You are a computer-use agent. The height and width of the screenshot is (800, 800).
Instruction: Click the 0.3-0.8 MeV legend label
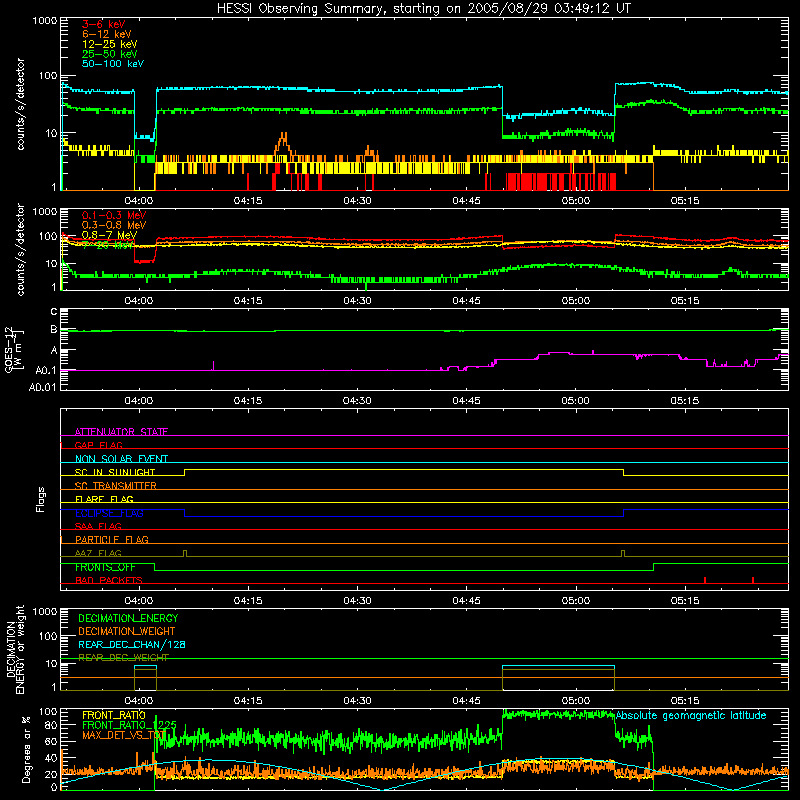tap(114, 225)
